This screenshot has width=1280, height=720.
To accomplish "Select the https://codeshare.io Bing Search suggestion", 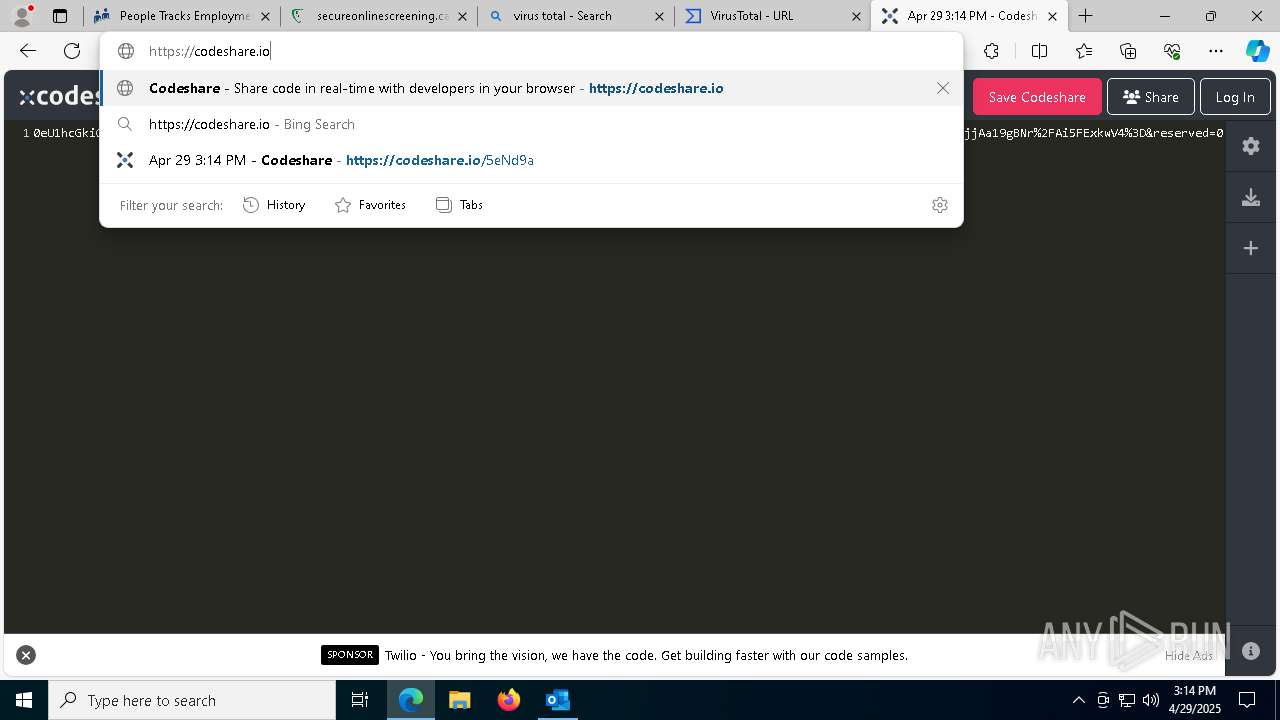I will [x=531, y=124].
